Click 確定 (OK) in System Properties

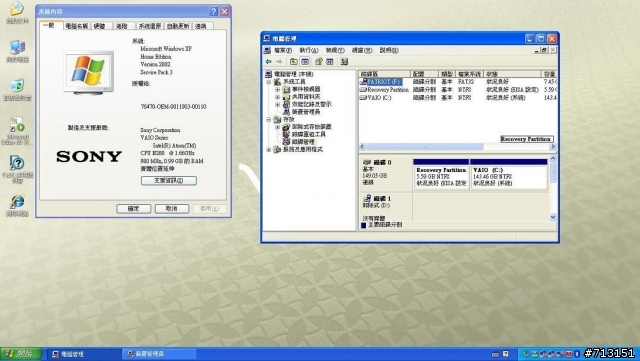(133, 209)
